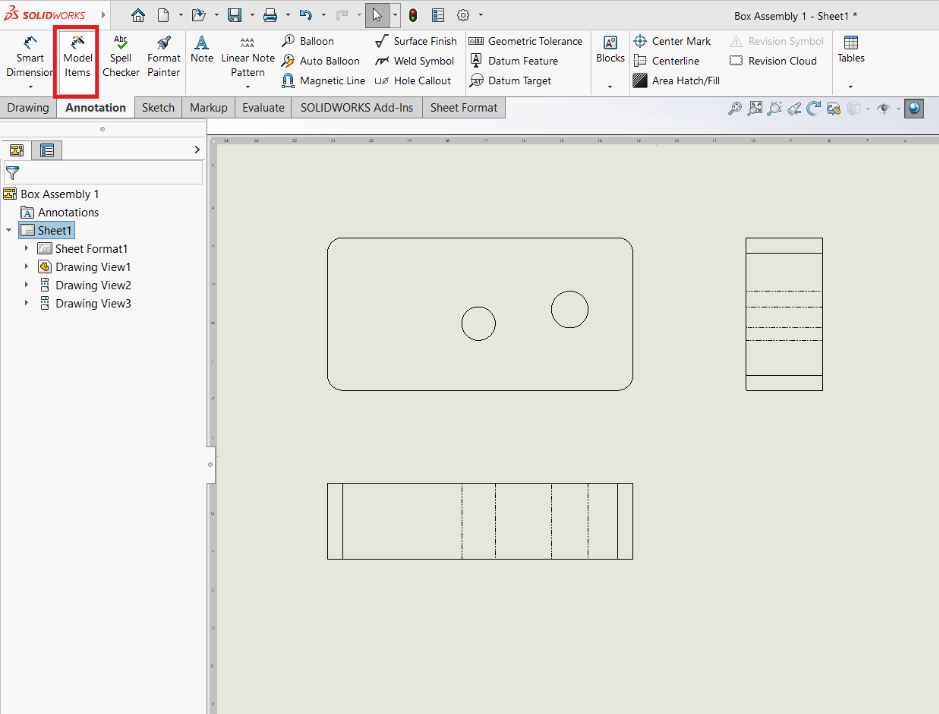Open a file from the top toolbar

pos(199,15)
